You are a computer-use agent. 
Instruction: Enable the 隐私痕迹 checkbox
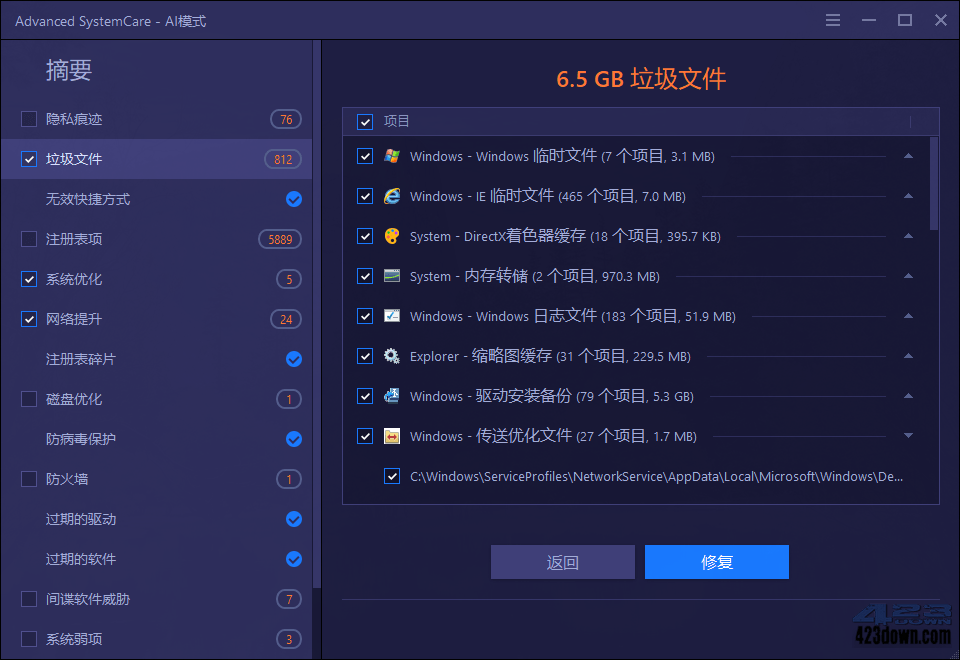(x=28, y=119)
